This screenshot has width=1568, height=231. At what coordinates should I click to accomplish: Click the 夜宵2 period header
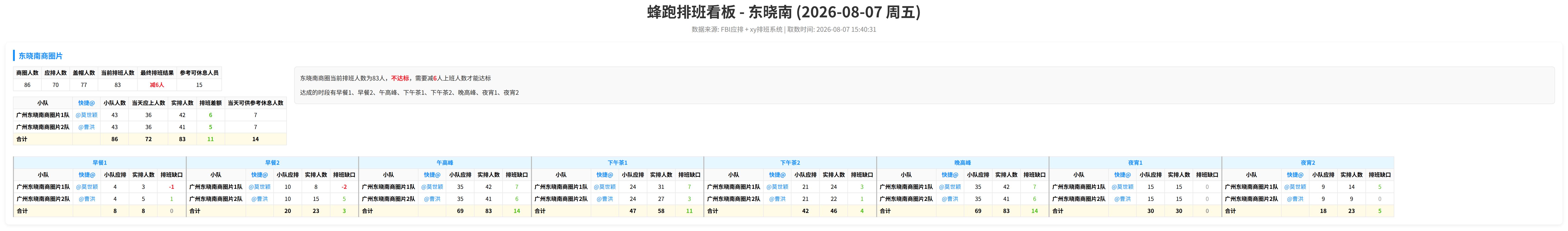[1308, 163]
